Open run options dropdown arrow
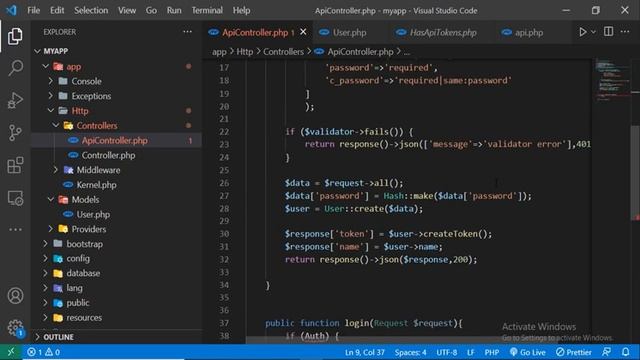This screenshot has height=360, width=640. (593, 32)
